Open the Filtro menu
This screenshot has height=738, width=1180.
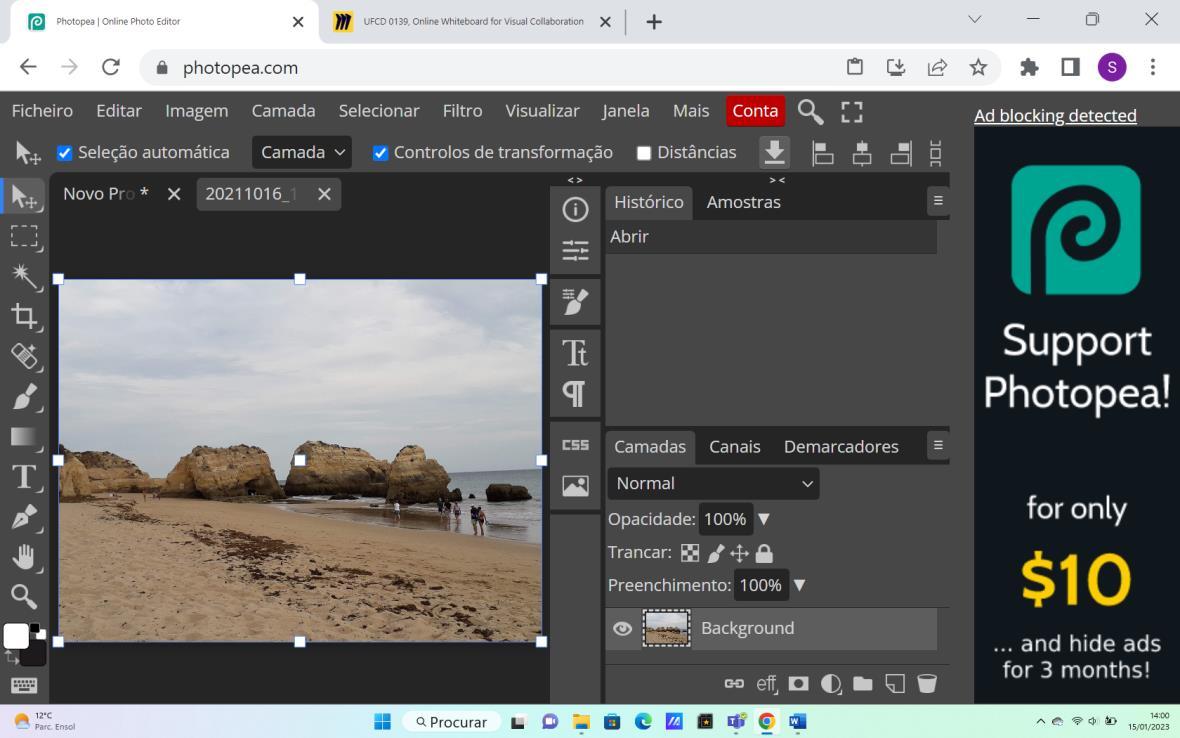click(x=462, y=111)
